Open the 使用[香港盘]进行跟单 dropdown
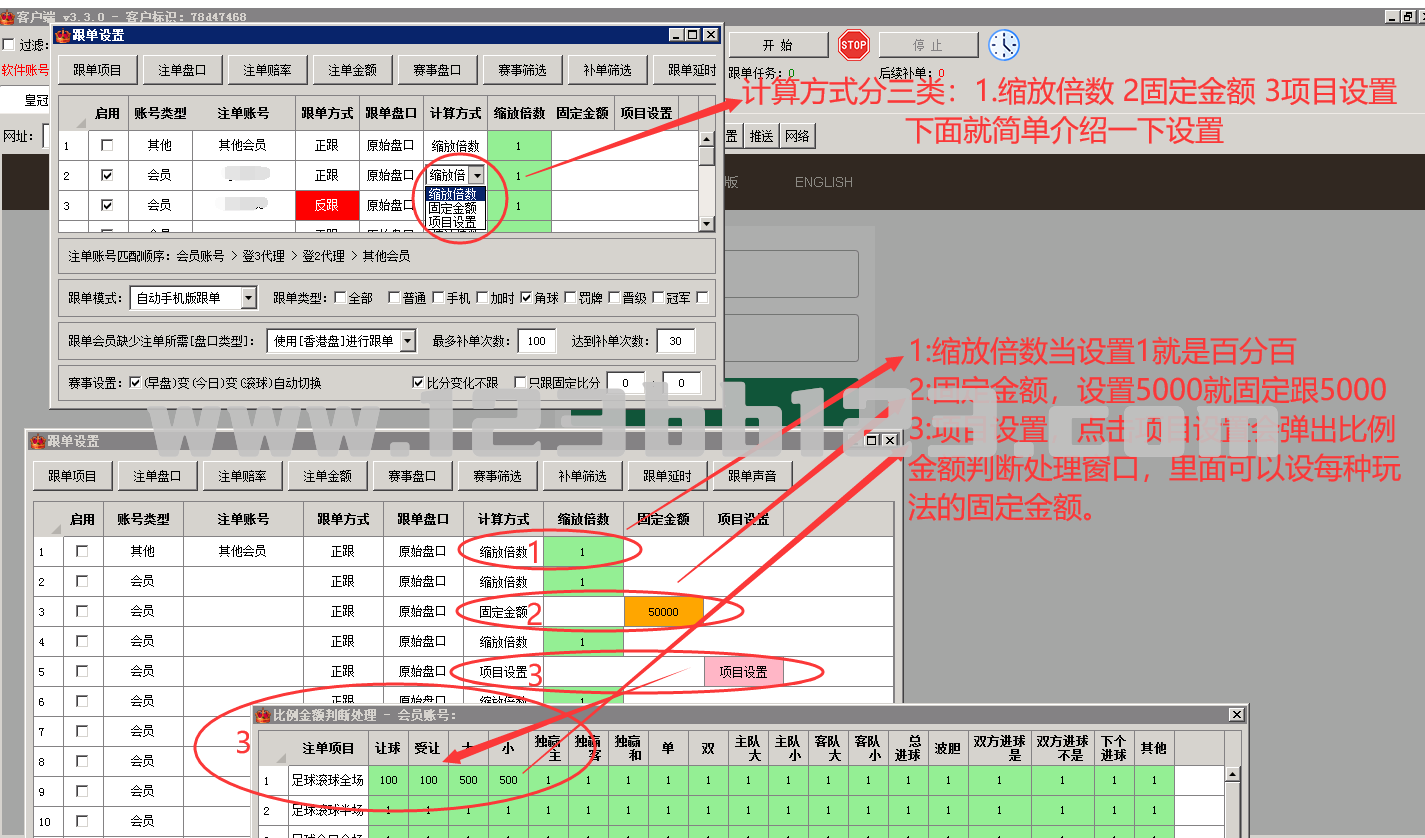Image resolution: width=1425 pixels, height=838 pixels. click(x=407, y=341)
